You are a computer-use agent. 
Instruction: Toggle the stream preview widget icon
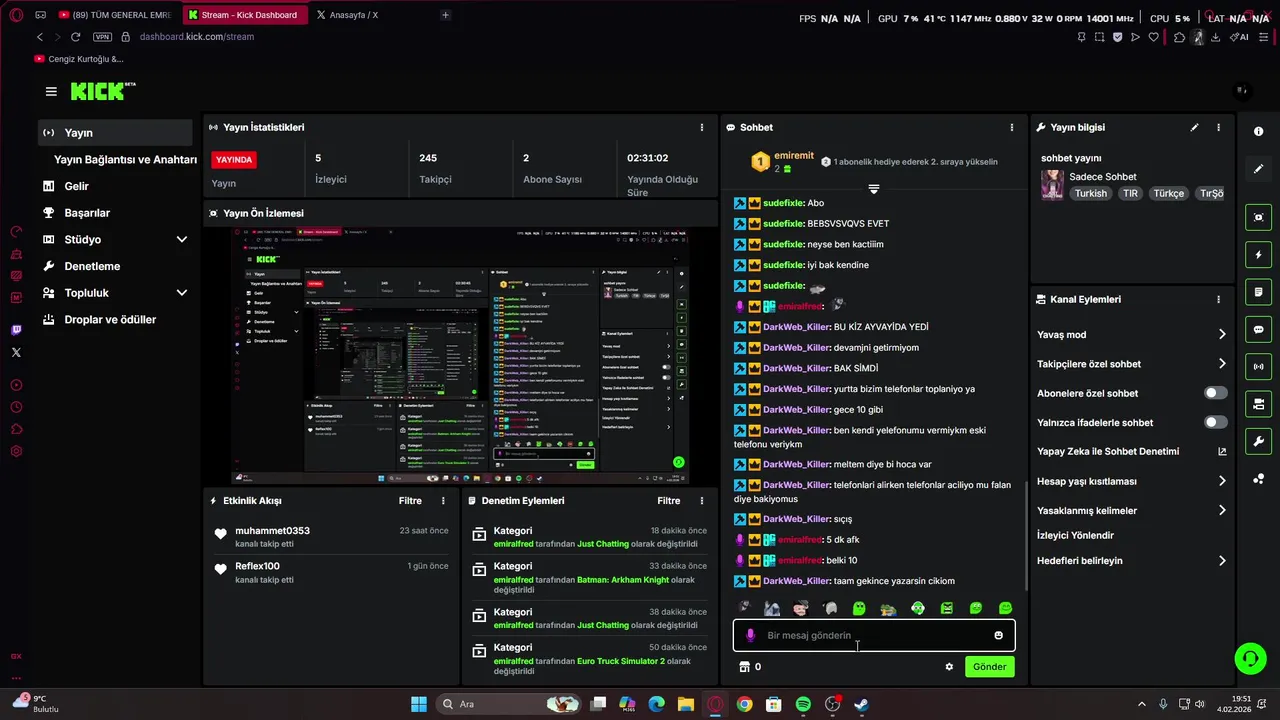(x=1258, y=217)
